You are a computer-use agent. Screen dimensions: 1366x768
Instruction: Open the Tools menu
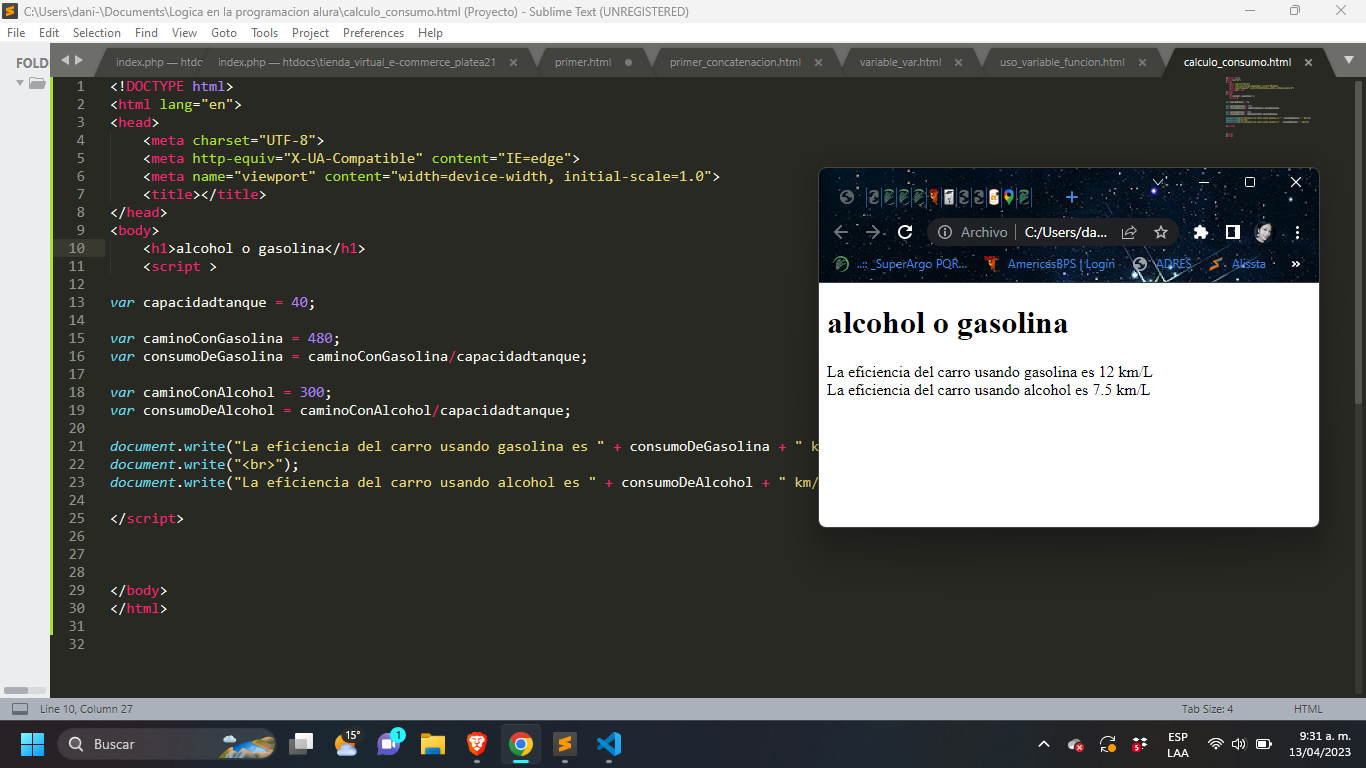[264, 33]
